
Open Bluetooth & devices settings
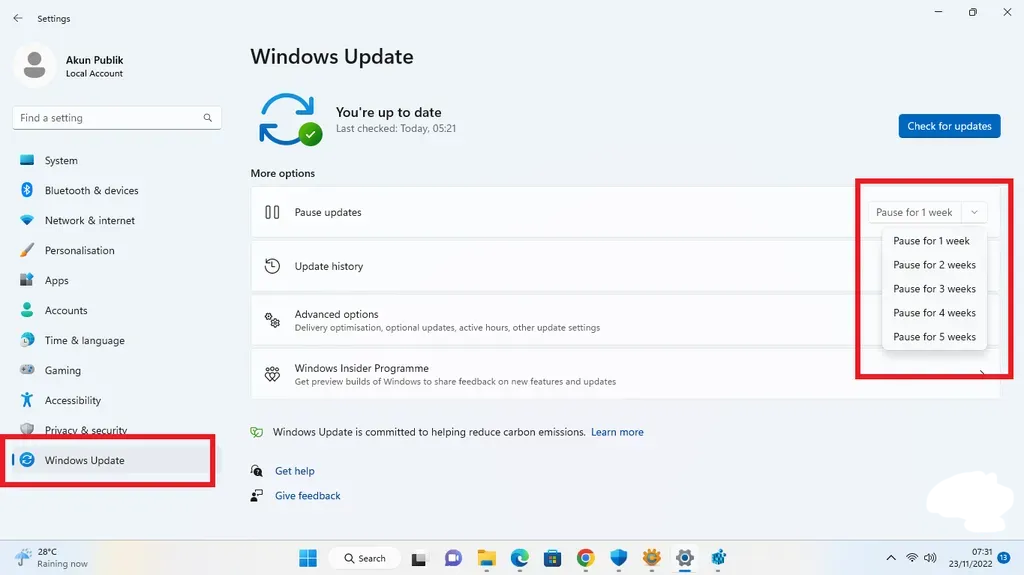coord(116,190)
